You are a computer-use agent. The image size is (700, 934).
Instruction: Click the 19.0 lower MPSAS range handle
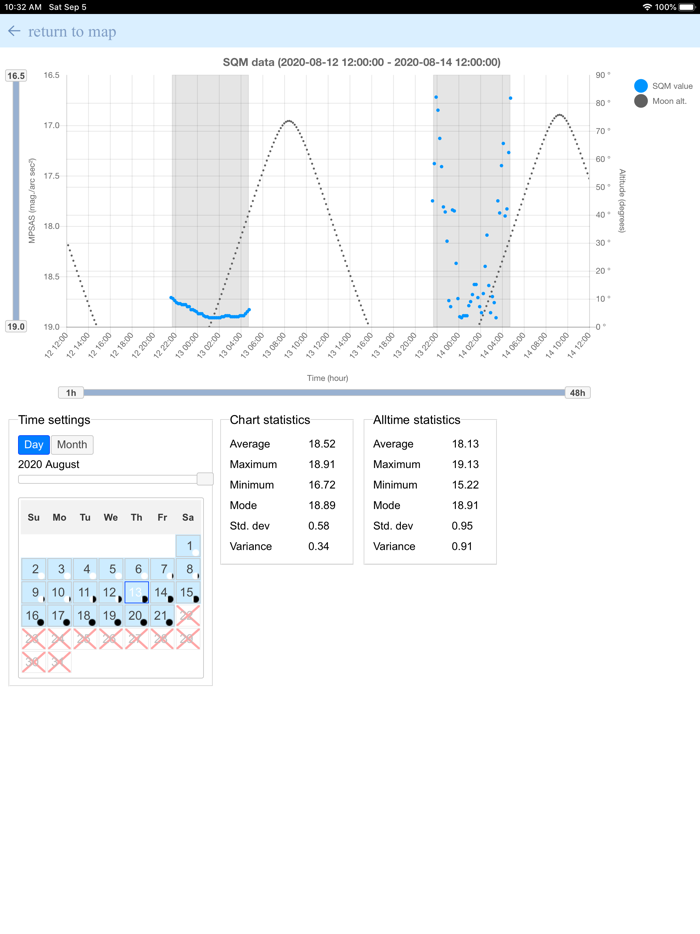[16, 326]
